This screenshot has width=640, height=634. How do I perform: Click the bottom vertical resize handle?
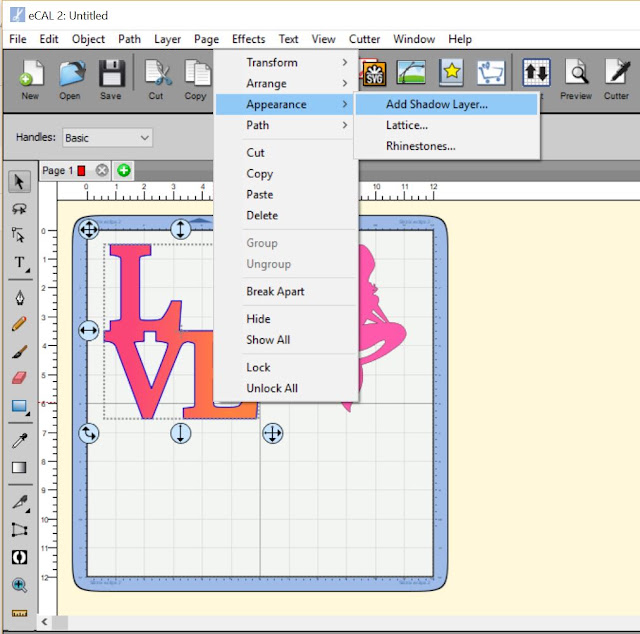pyautogui.click(x=180, y=433)
